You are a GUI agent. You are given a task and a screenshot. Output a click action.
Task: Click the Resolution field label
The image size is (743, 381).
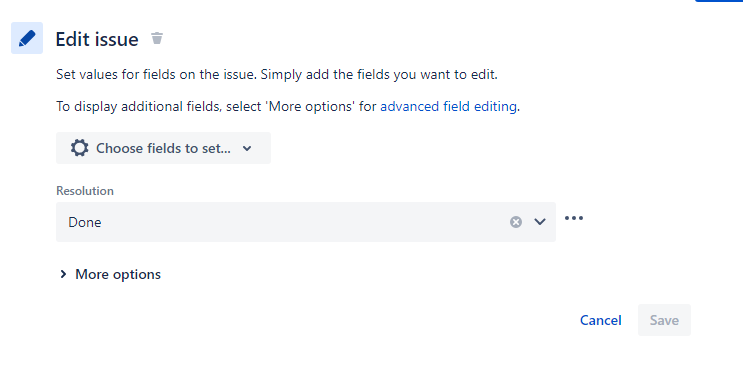(x=85, y=190)
